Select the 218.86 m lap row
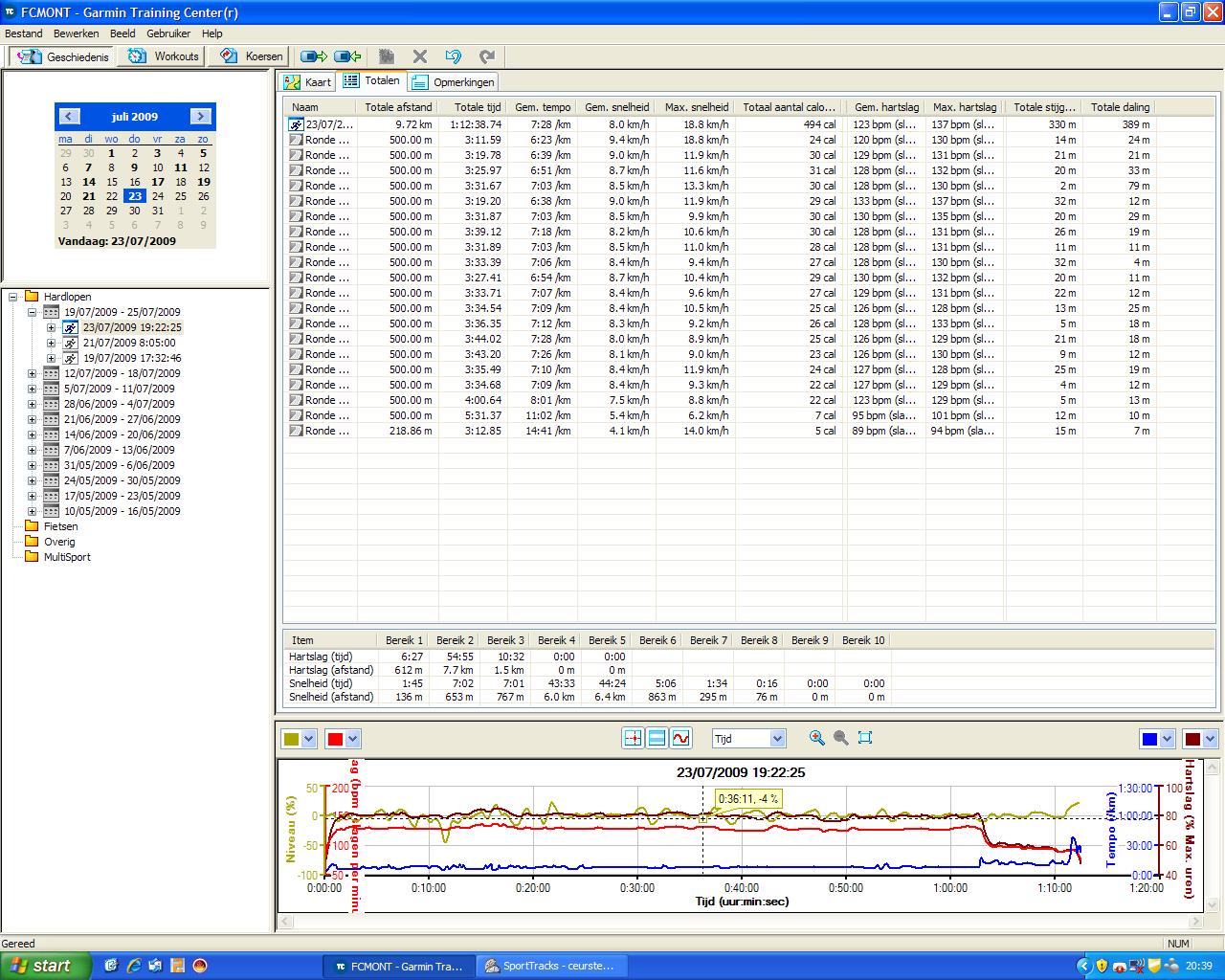The image size is (1225, 980). point(719,431)
